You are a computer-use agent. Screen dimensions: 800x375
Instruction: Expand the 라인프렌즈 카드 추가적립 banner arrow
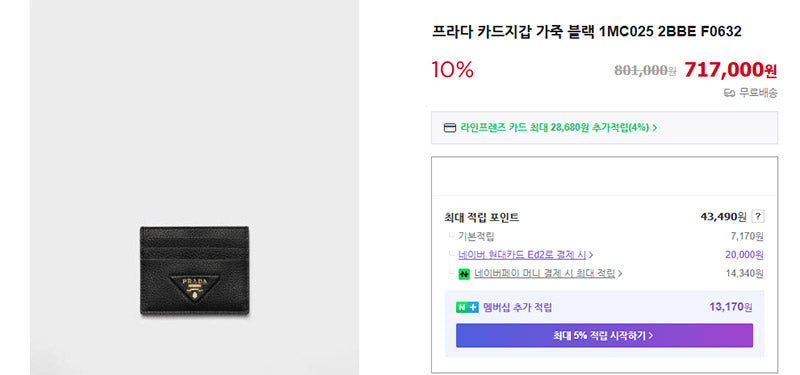click(x=655, y=128)
